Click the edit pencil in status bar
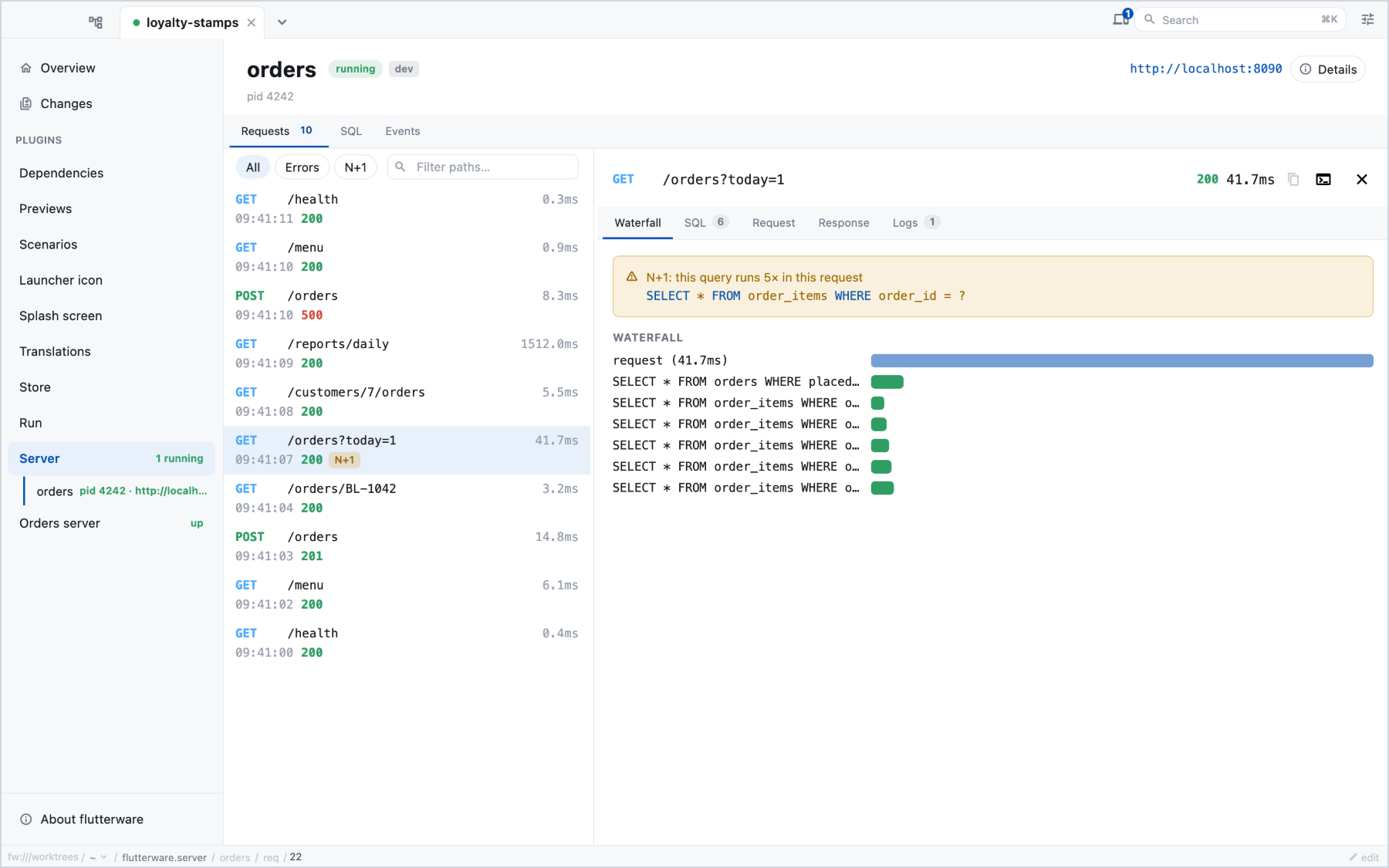Screen dimensions: 1389x868 pyautogui.click(x=1364, y=857)
